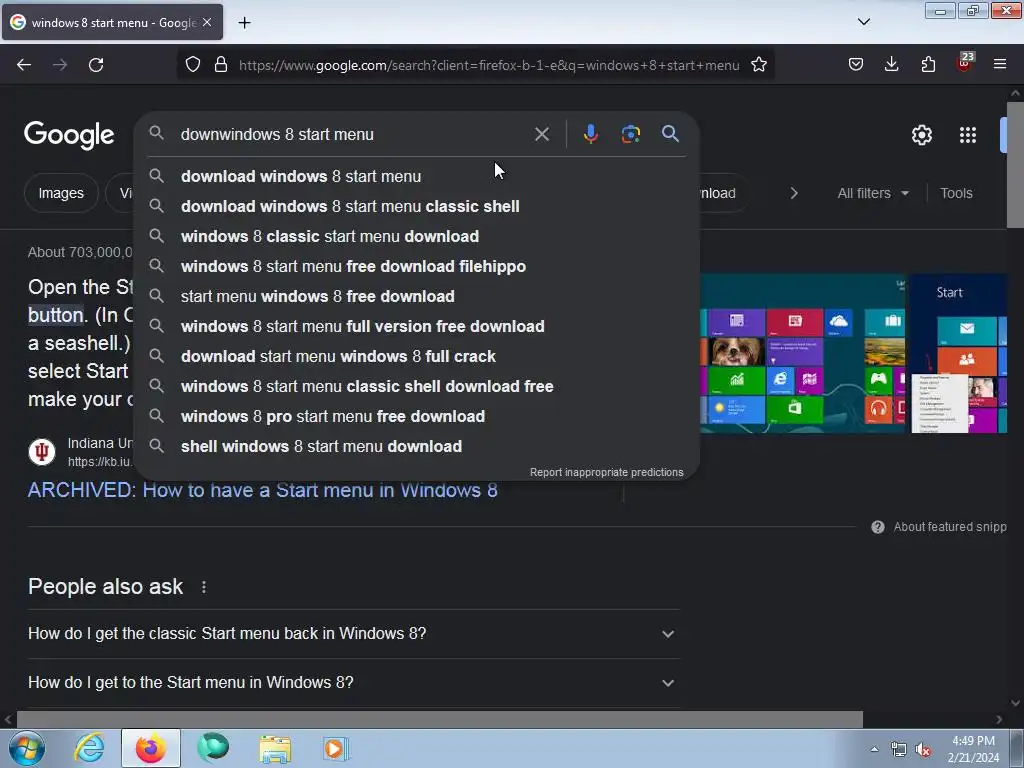Launch Internet Explorer from taskbar

point(89,748)
